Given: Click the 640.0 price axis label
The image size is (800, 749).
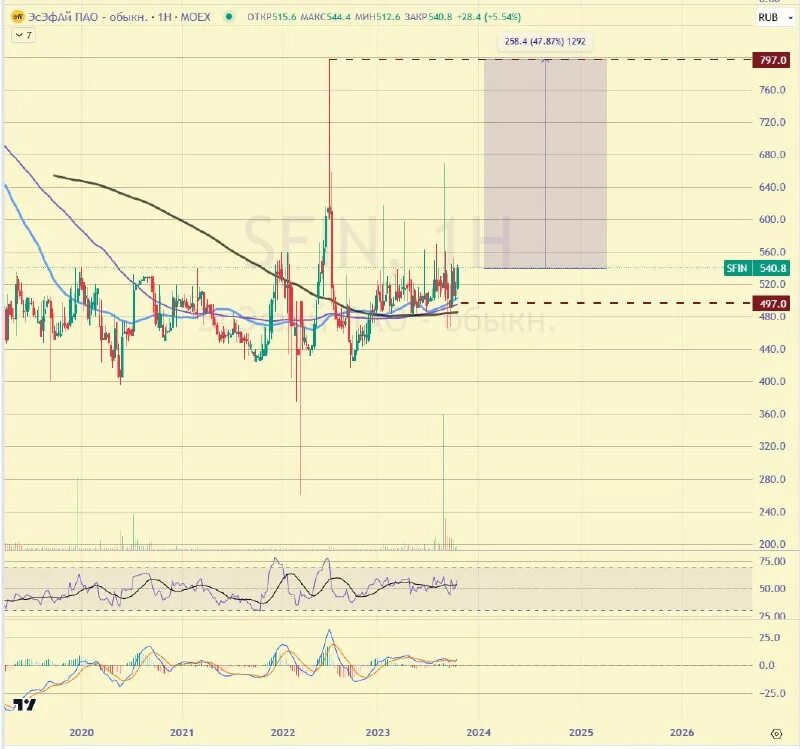Looking at the screenshot, I should coord(772,187).
